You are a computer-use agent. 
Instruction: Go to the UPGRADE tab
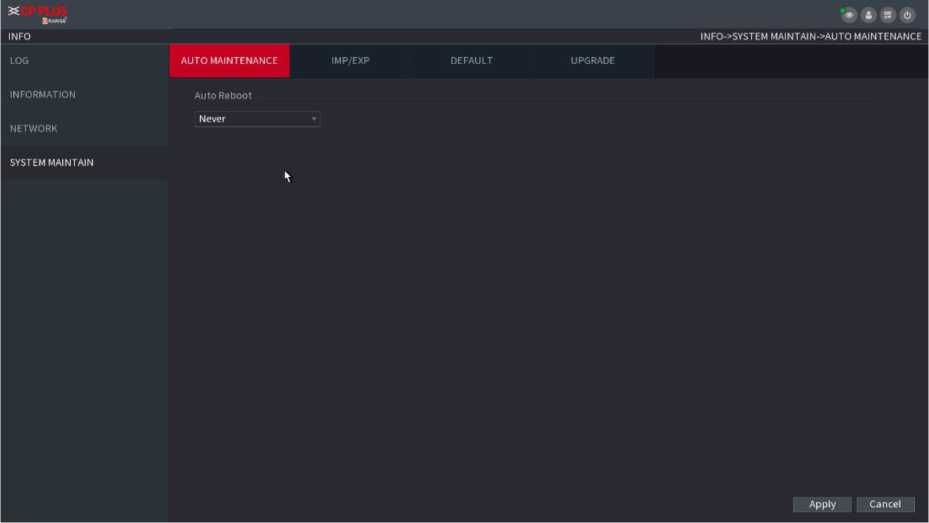point(592,61)
